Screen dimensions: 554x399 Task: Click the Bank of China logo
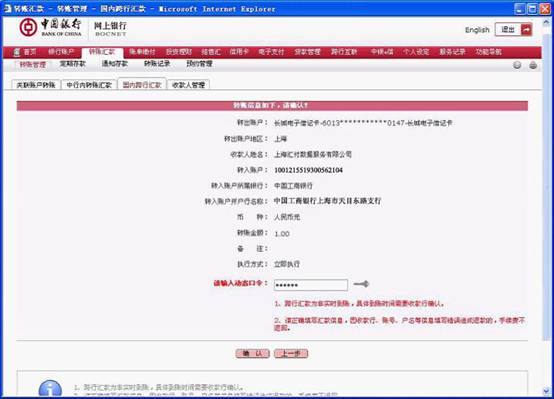tap(50, 28)
